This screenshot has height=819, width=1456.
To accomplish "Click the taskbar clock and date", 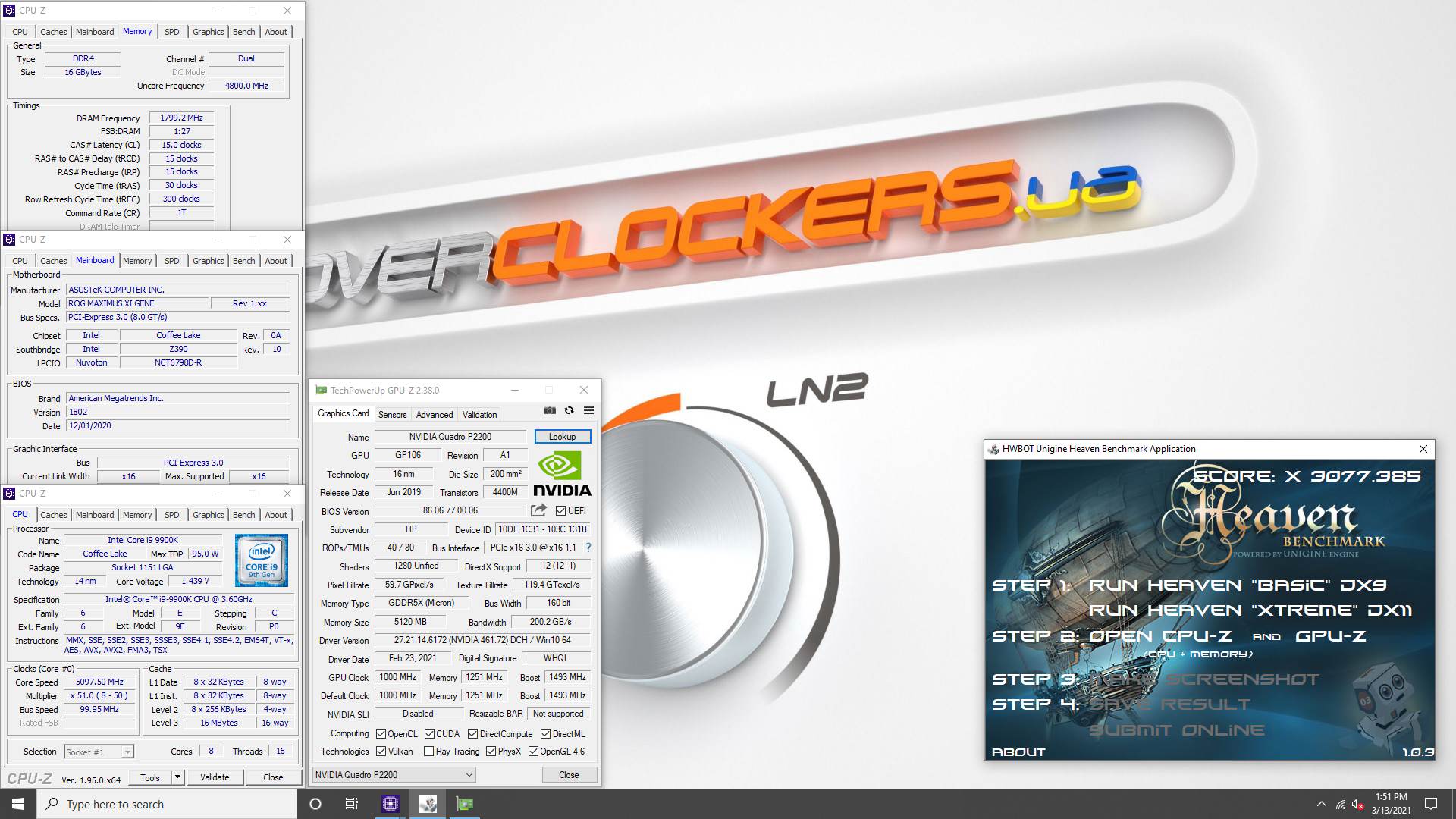I will pos(1391,804).
